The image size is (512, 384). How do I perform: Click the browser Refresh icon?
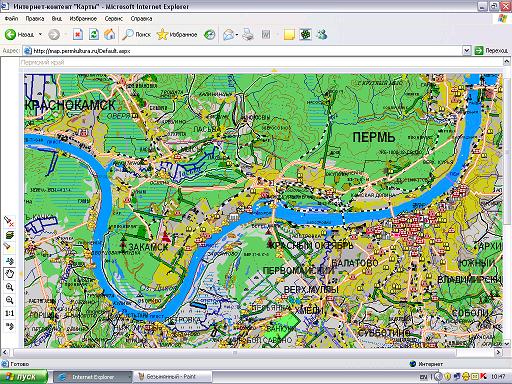point(94,34)
